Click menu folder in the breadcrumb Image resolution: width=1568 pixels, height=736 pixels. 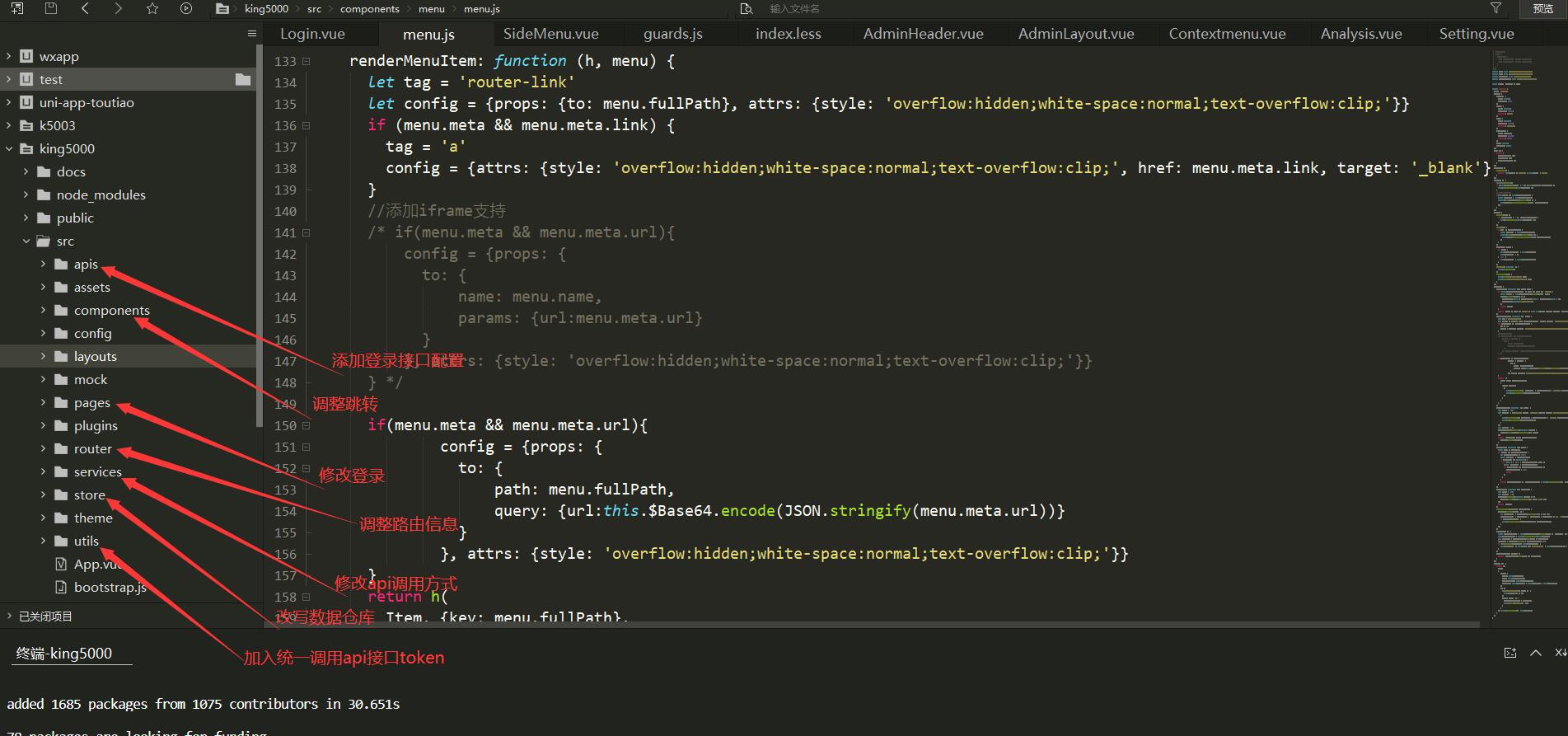tap(431, 9)
